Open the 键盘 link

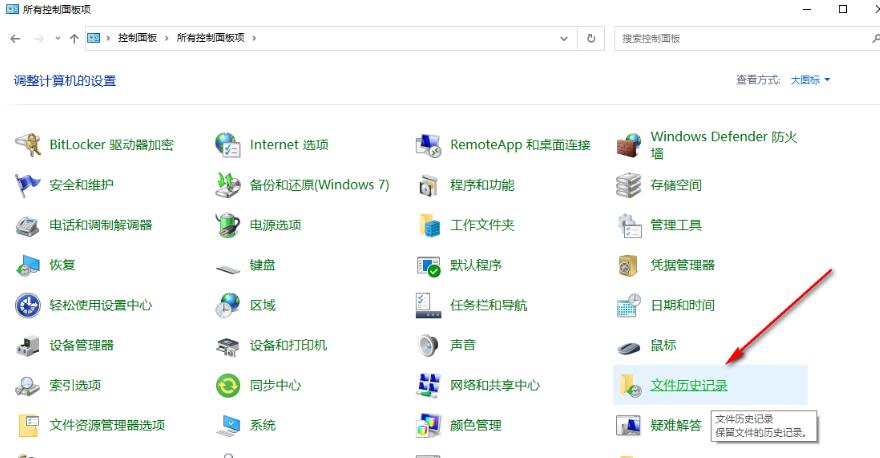263,265
